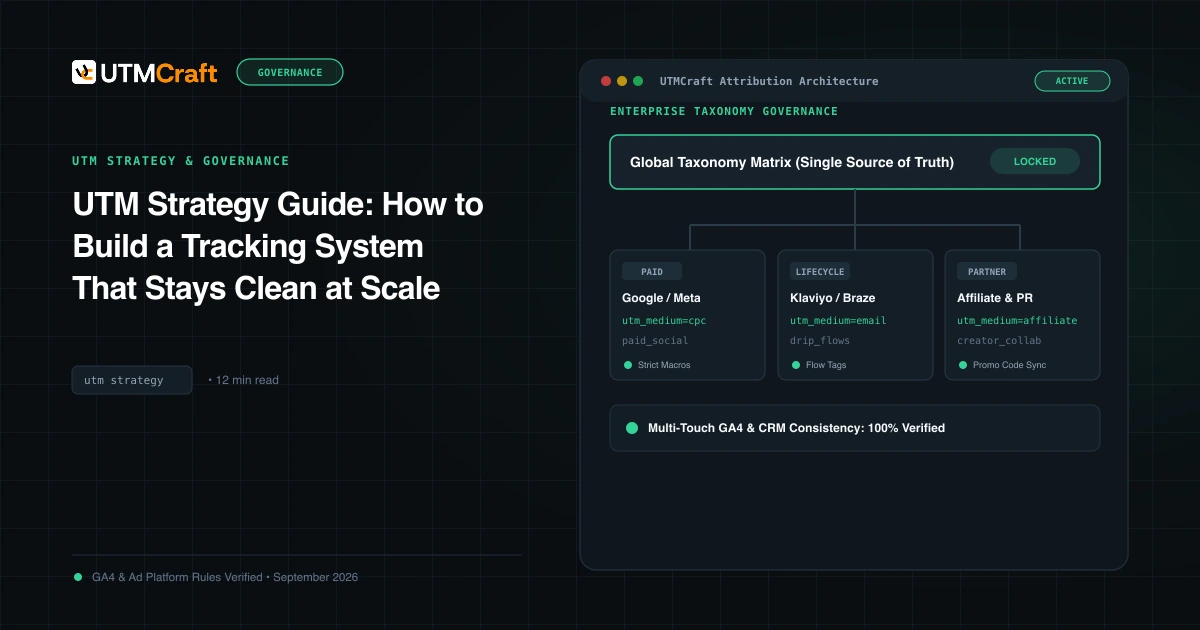Viewport: 1200px width, 630px height.
Task: Click green dot beside Multi-Touch GA4 status
Action: pyautogui.click(x=632, y=428)
